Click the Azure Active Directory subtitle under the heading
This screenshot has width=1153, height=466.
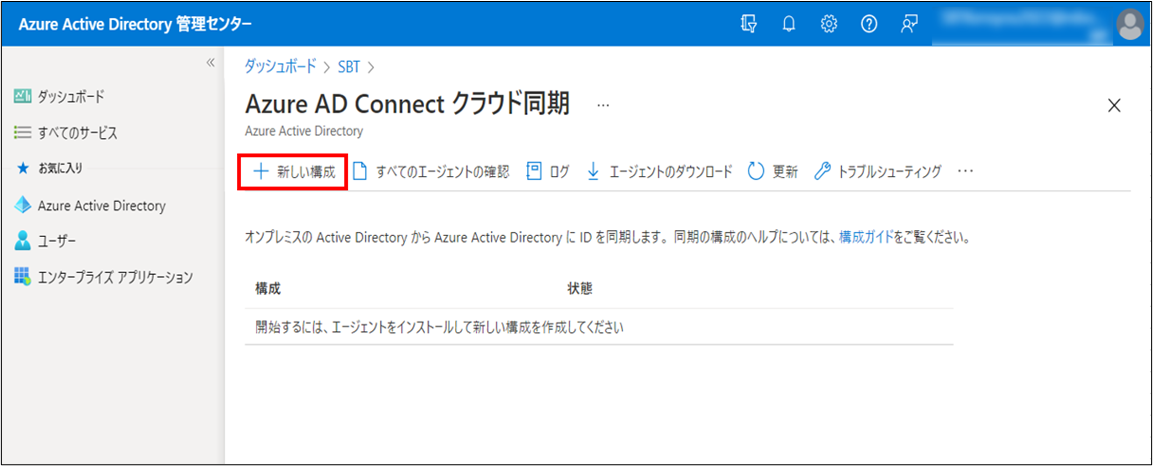(x=304, y=132)
